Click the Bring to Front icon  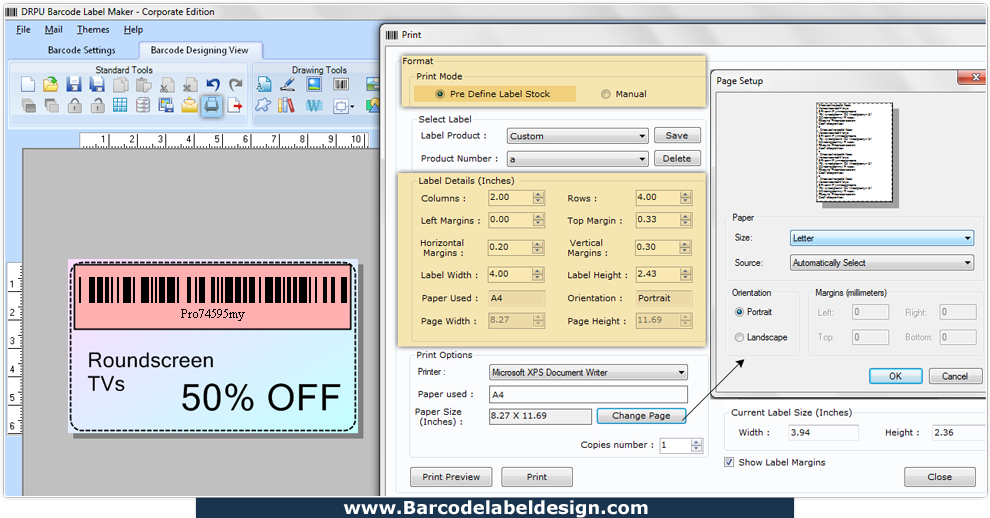pyautogui.click(x=28, y=105)
